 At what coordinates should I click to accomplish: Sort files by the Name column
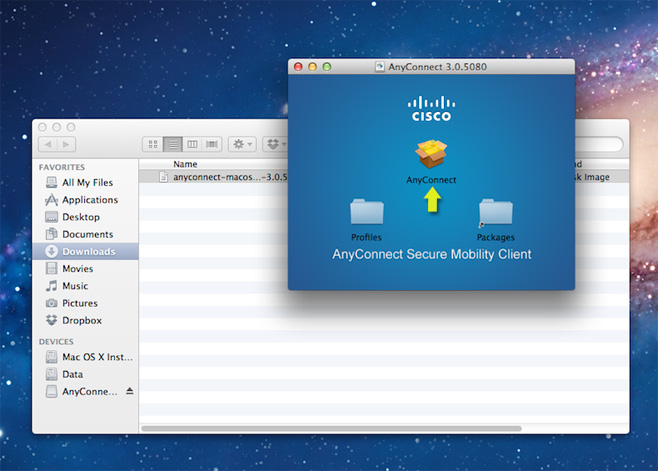point(185,164)
